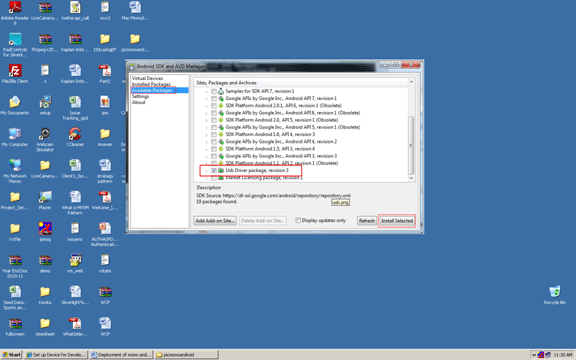Select the Webcam Simulator desktop icon

tap(45, 134)
